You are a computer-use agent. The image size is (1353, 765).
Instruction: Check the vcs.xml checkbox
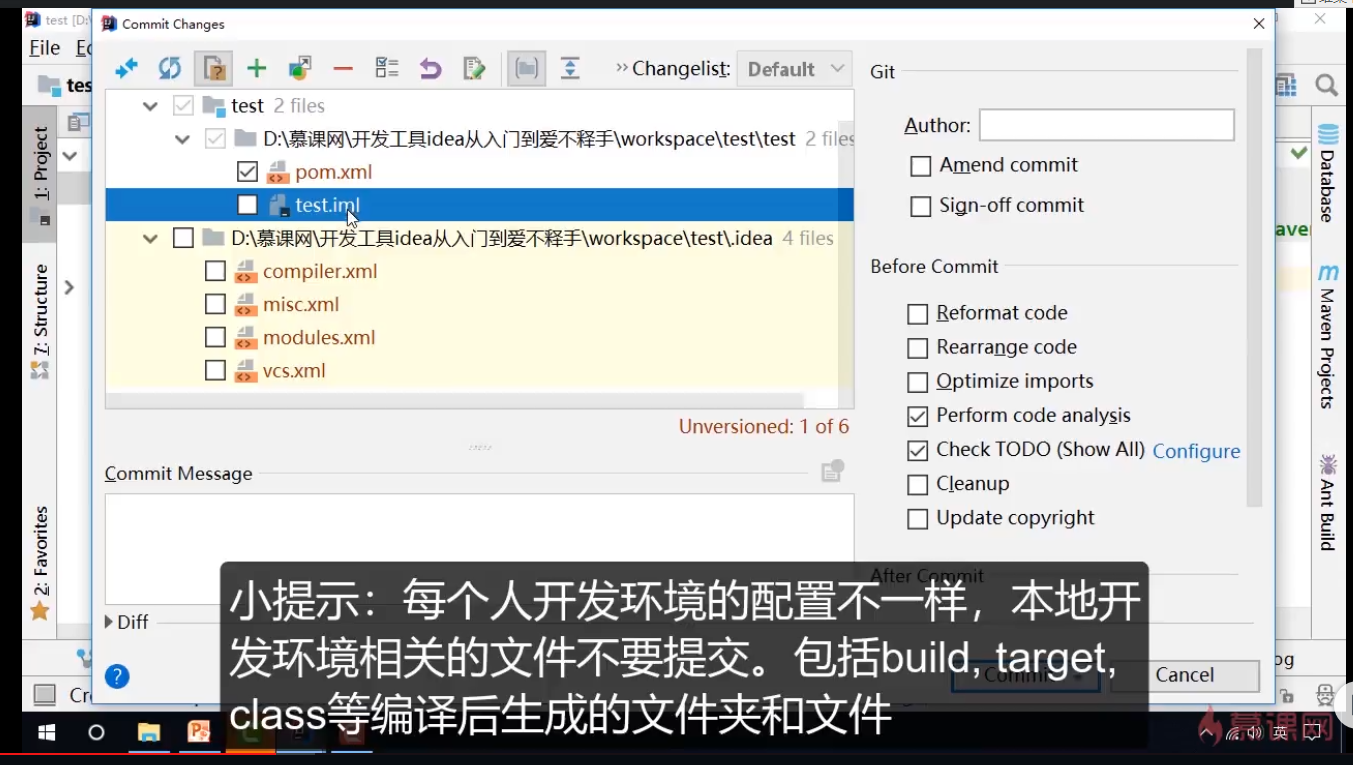tap(215, 371)
